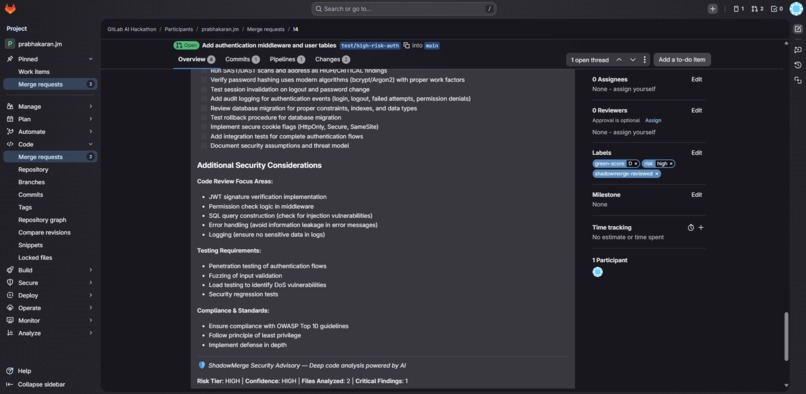Viewport: 806px width, 394px height.
Task: Click the project avatar P icon
Action: coord(10,44)
